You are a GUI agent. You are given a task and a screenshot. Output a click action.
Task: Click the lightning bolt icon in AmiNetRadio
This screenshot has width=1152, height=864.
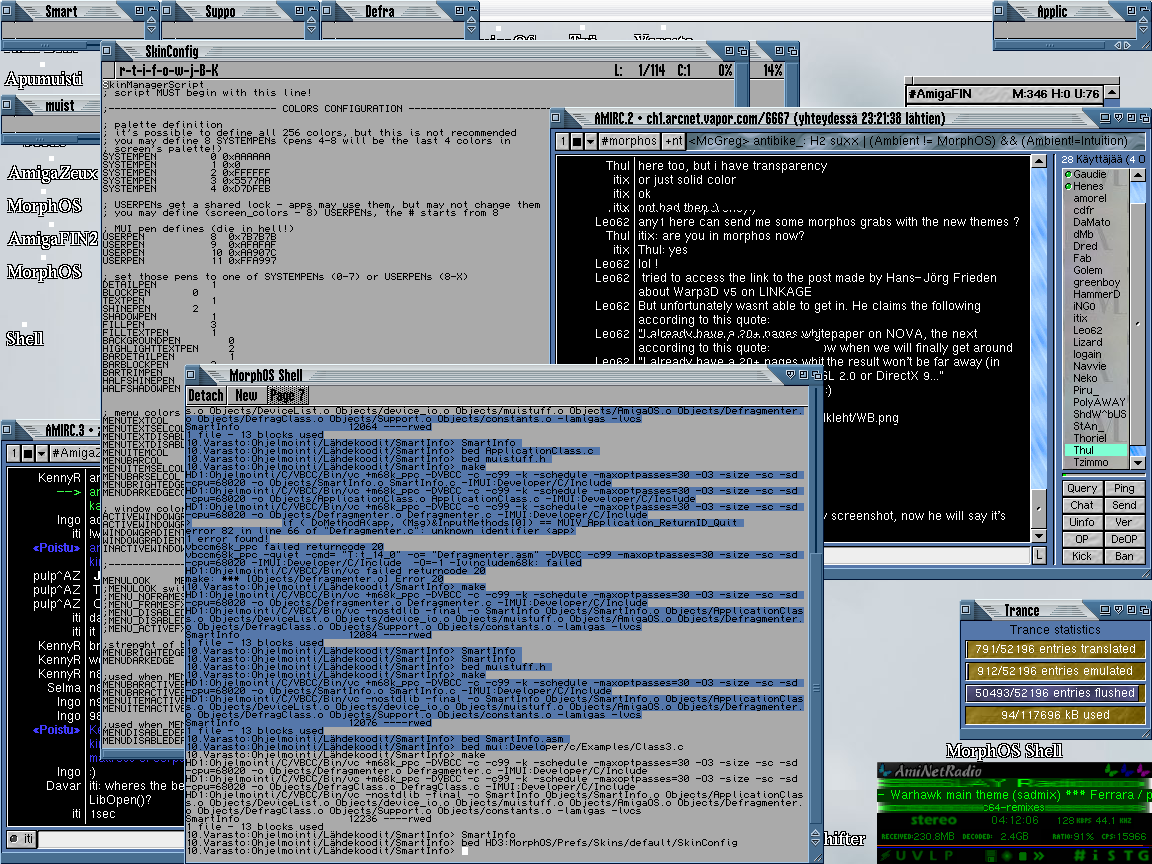tap(885, 856)
